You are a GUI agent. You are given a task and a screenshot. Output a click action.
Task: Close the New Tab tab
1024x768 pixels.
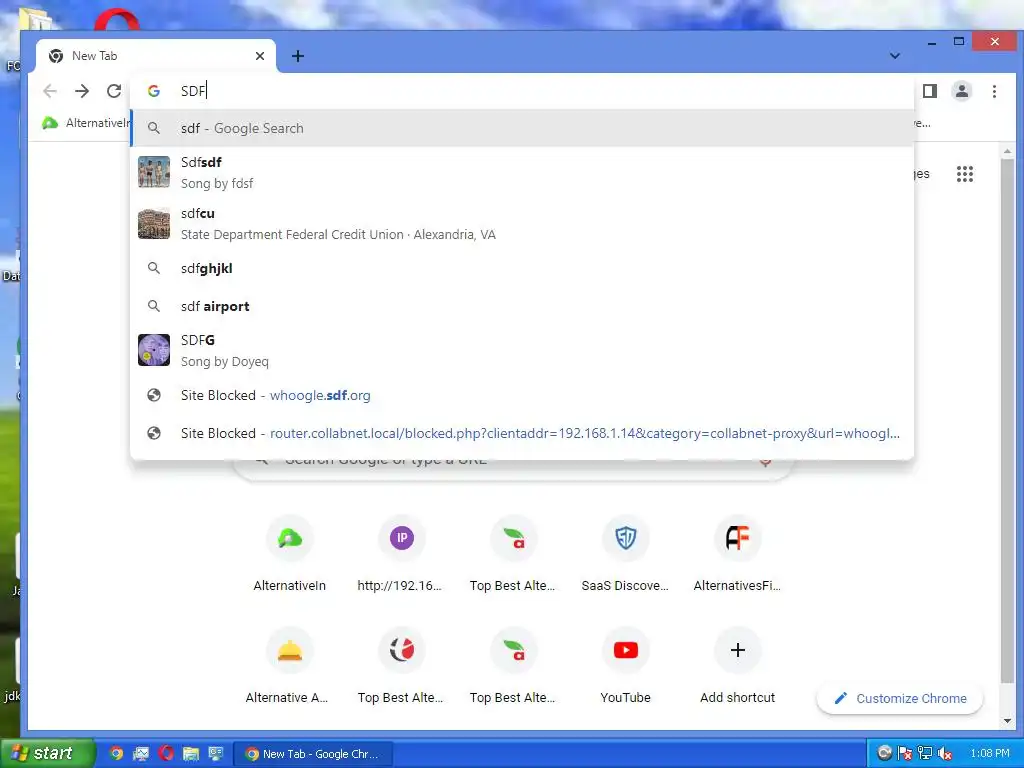pos(260,56)
